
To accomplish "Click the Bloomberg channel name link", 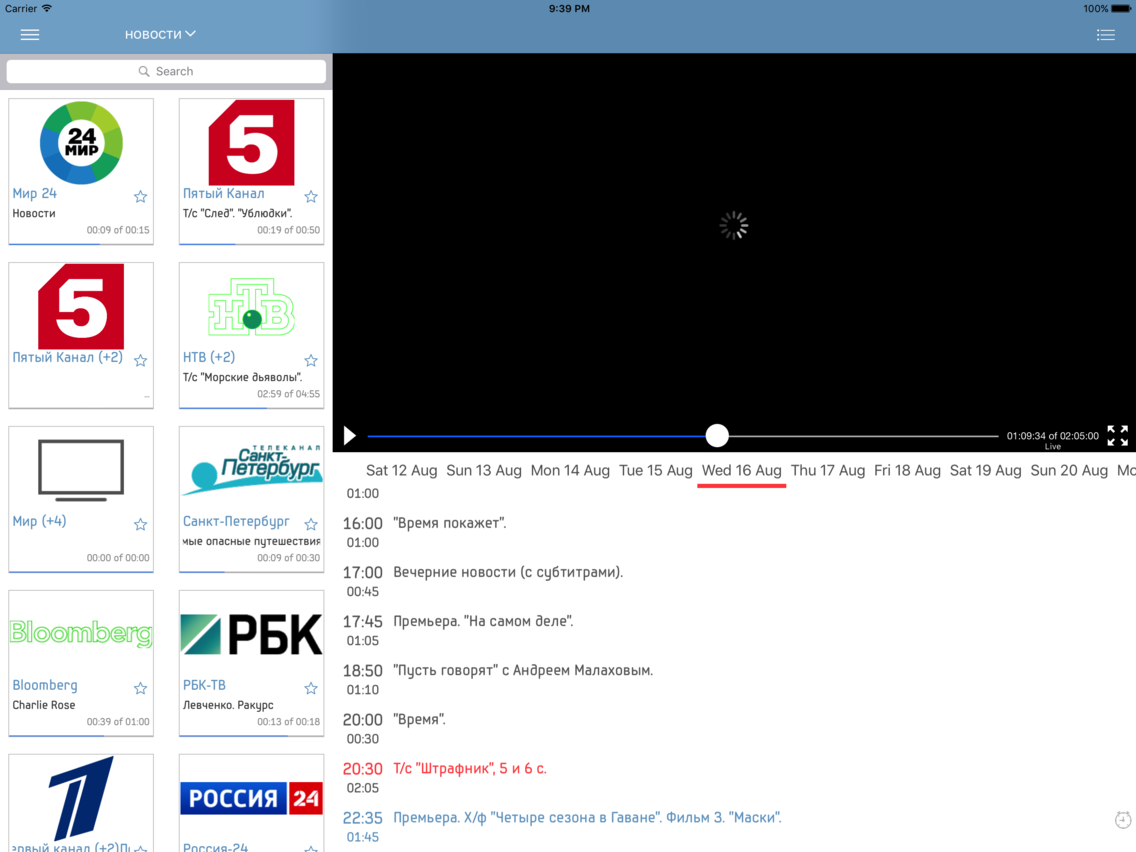I will point(45,685).
